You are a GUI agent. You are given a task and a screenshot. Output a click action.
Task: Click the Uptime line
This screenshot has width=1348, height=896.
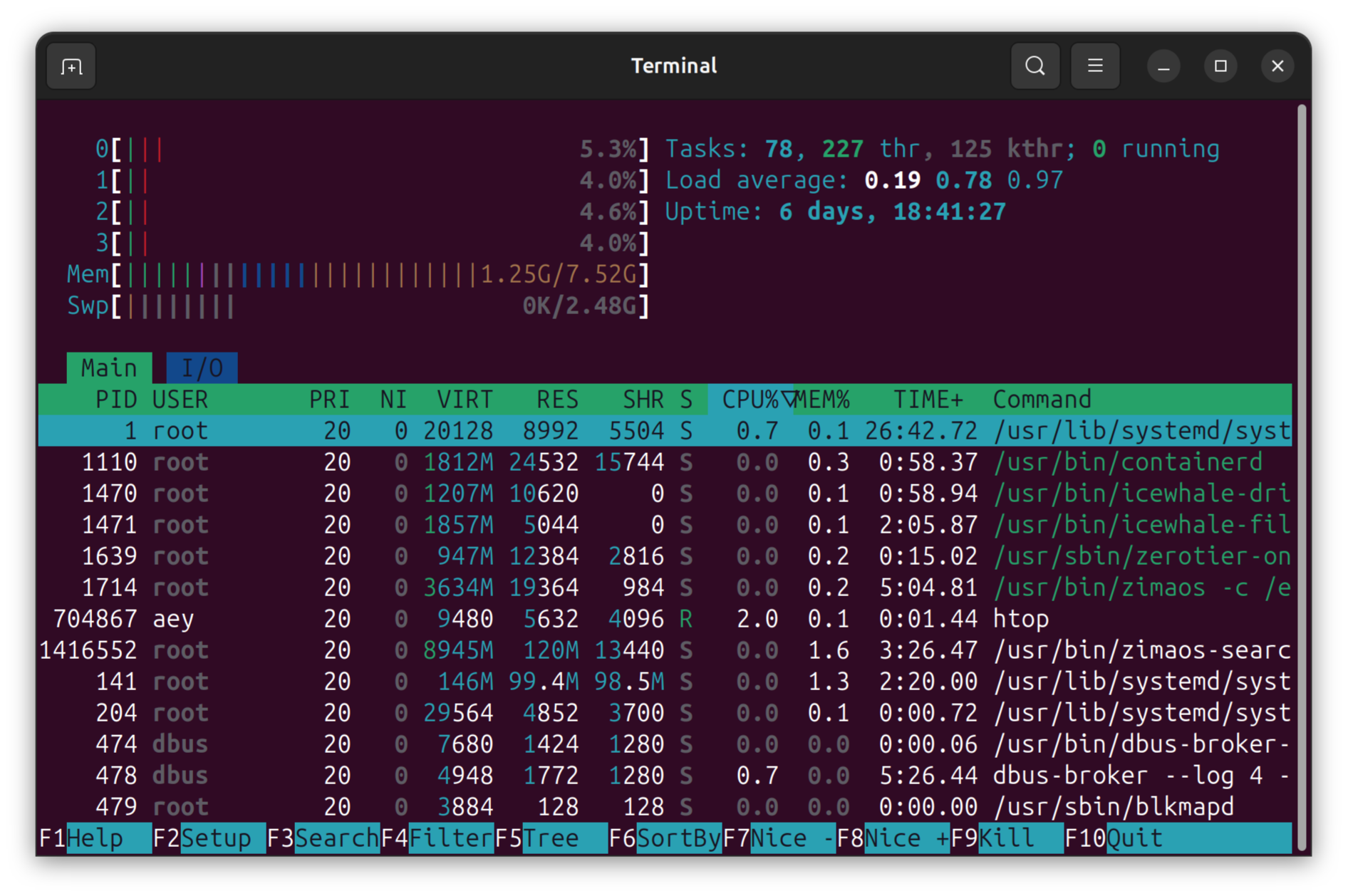point(835,212)
